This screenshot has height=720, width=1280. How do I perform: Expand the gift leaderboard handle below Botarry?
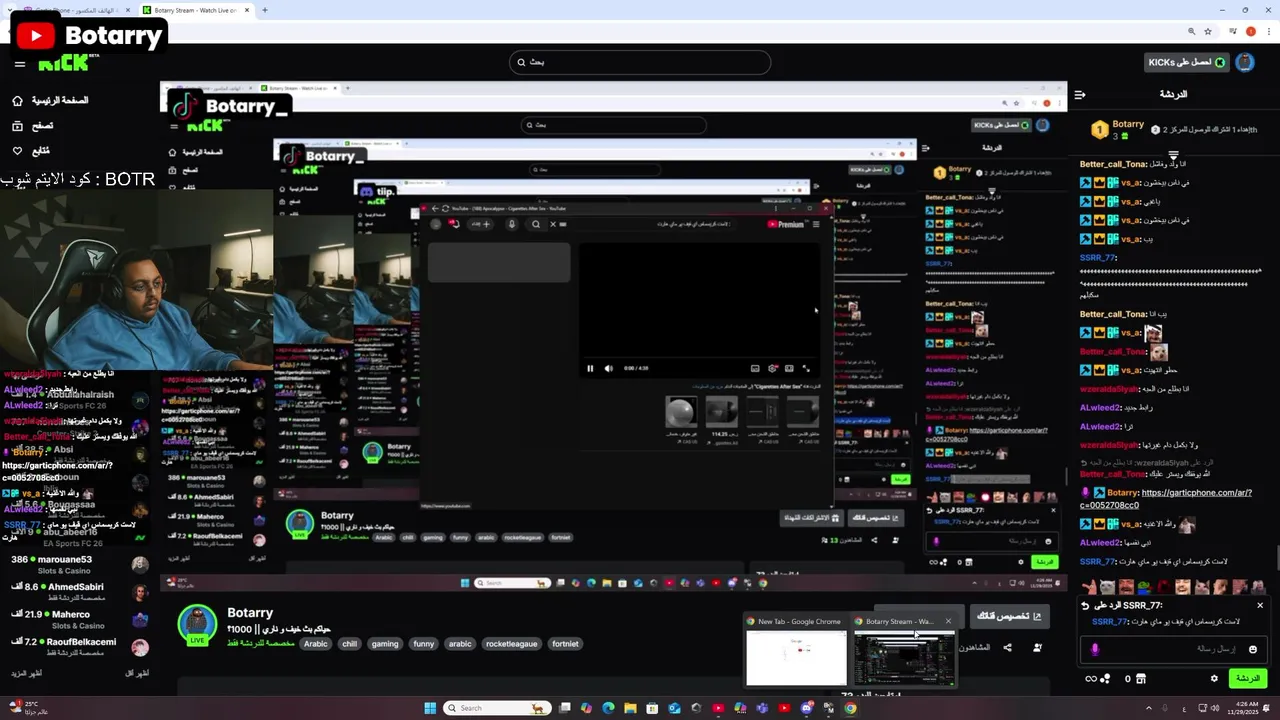(1173, 155)
